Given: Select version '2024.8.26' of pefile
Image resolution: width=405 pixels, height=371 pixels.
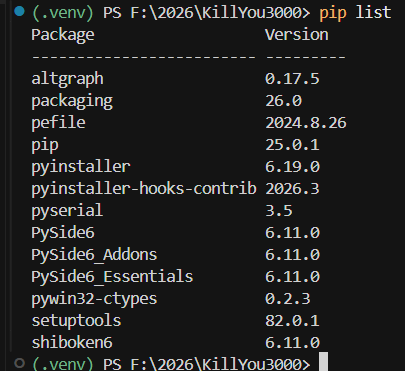Looking at the screenshot, I should coord(306,123).
